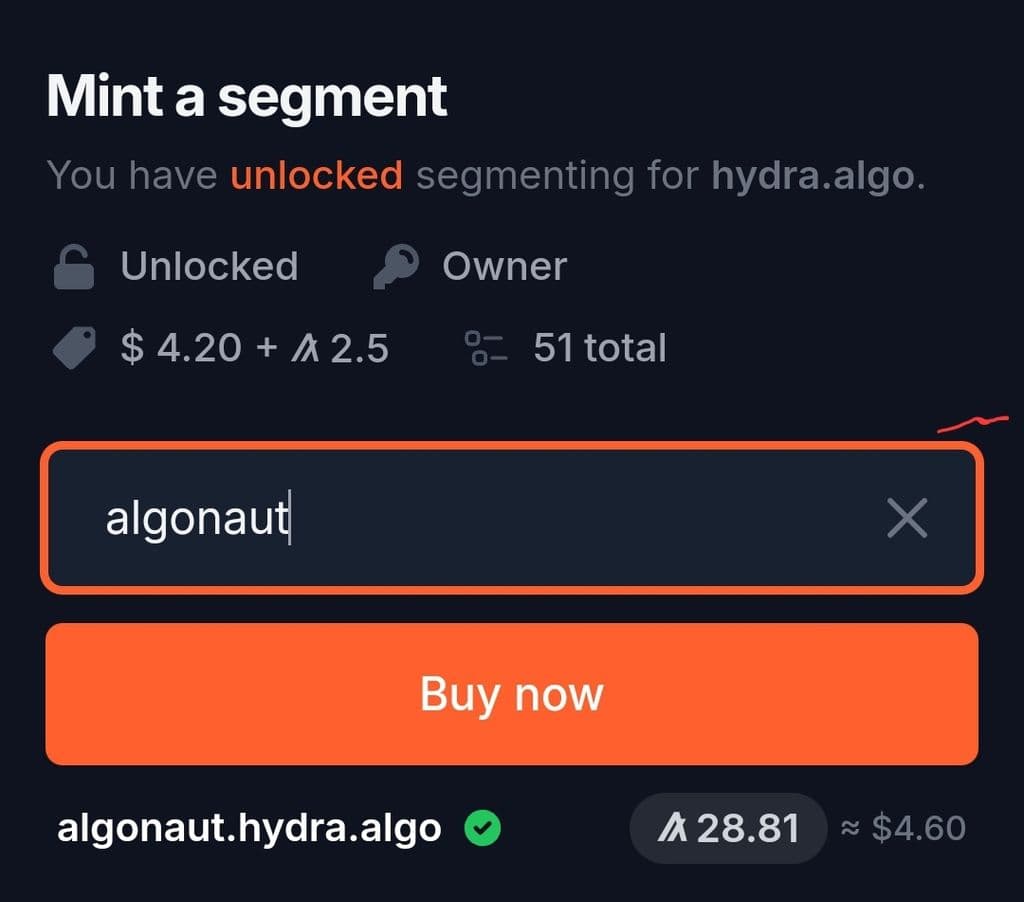
Task: Click the list icon beside 51 total
Action: tap(486, 349)
